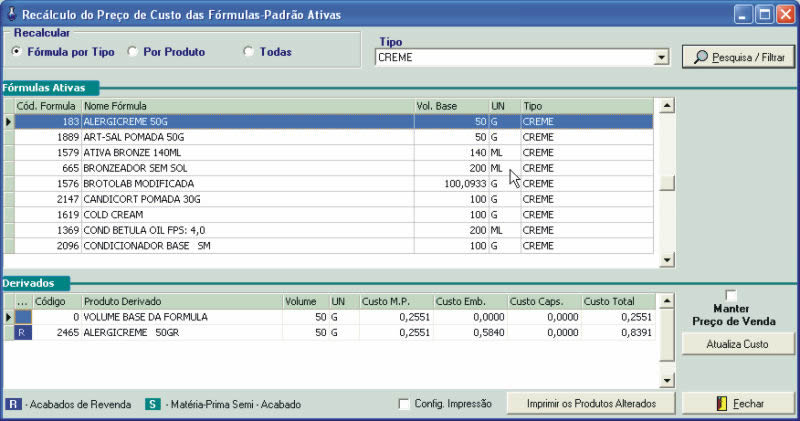Click the Produto Derivado column header
The image size is (800, 421).
[x=182, y=302]
